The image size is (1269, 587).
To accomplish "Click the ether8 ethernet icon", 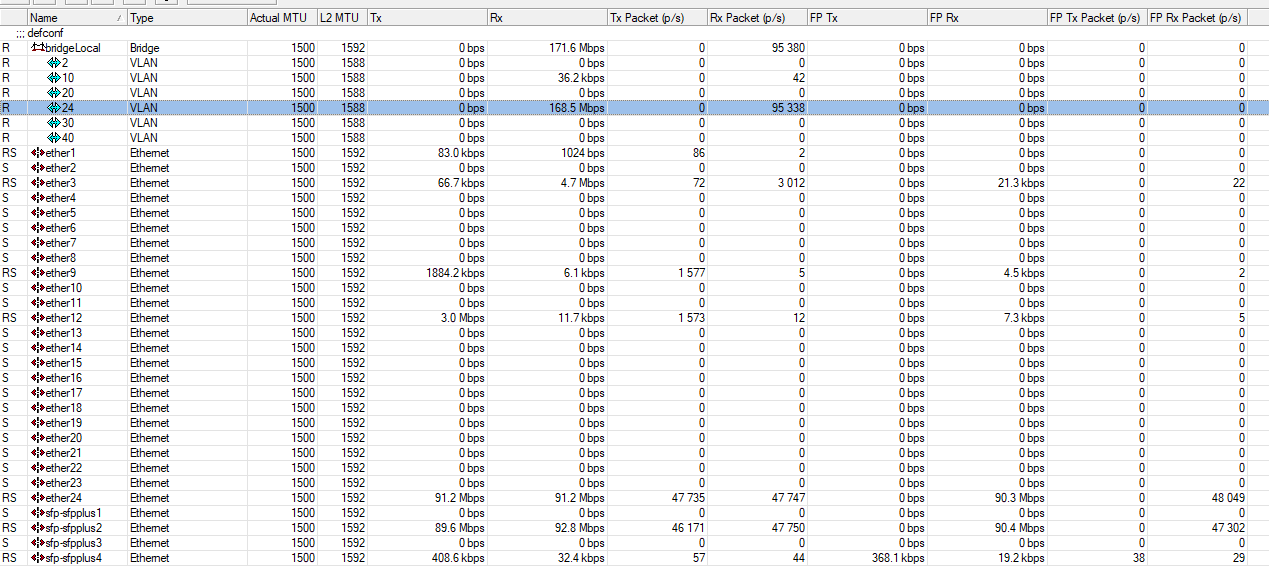I will point(38,258).
